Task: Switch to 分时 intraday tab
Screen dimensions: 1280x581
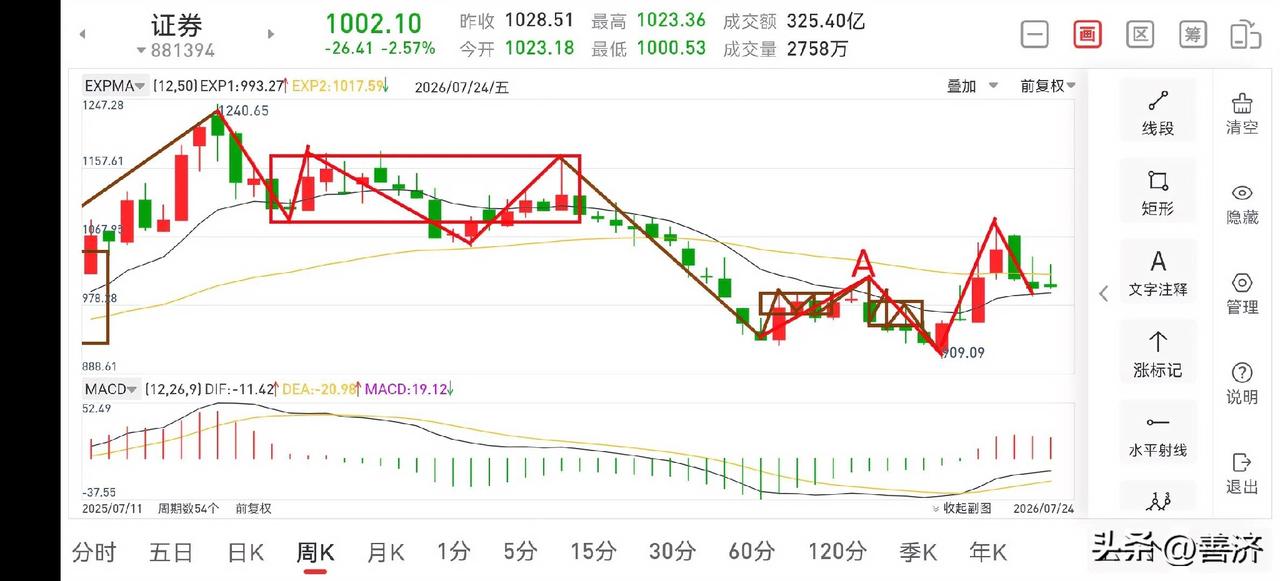Action: click(95, 551)
